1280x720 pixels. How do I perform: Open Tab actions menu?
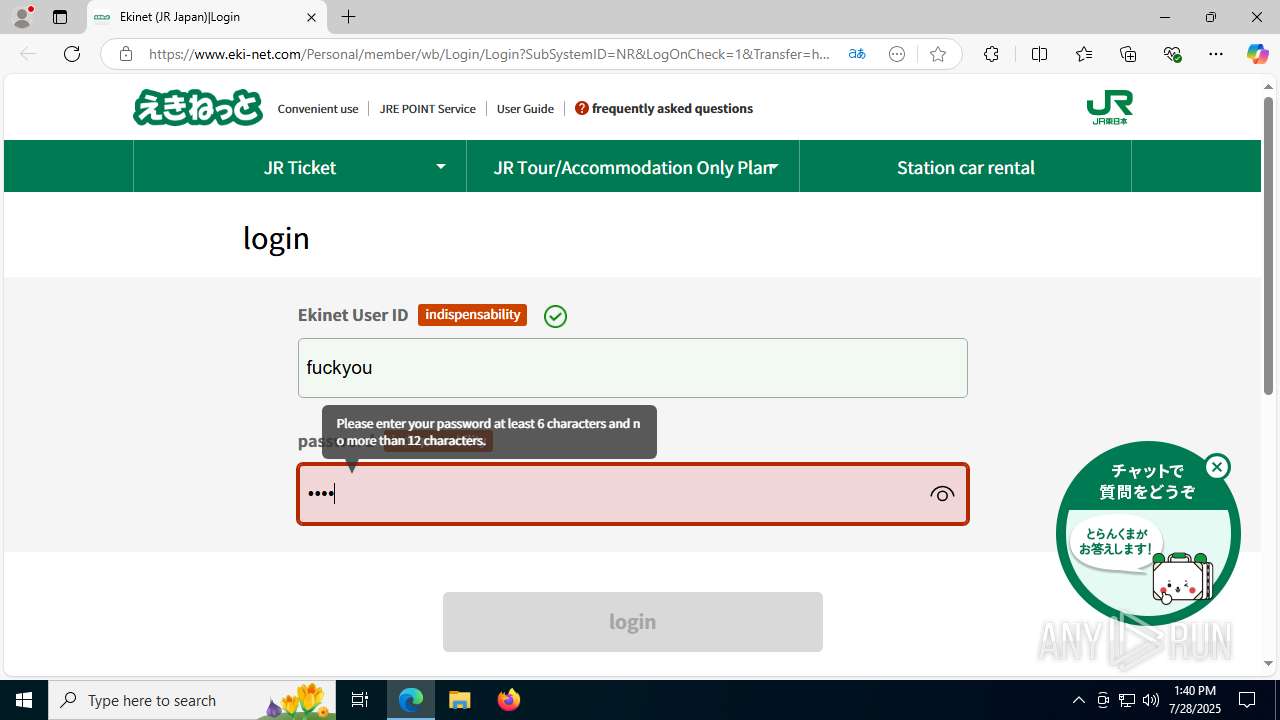pyautogui.click(x=60, y=17)
